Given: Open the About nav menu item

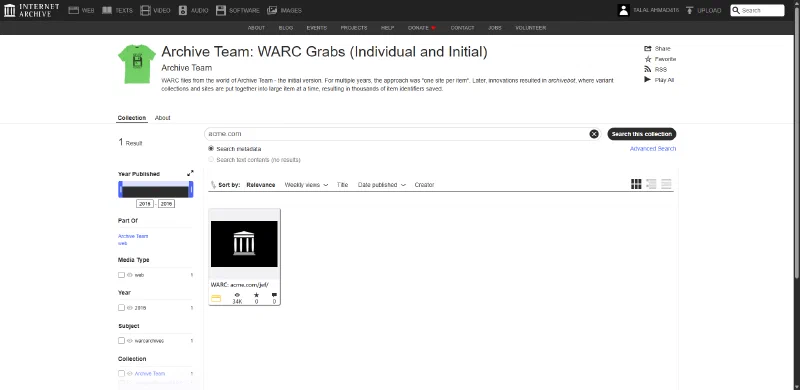Looking at the screenshot, I should click(x=256, y=28).
